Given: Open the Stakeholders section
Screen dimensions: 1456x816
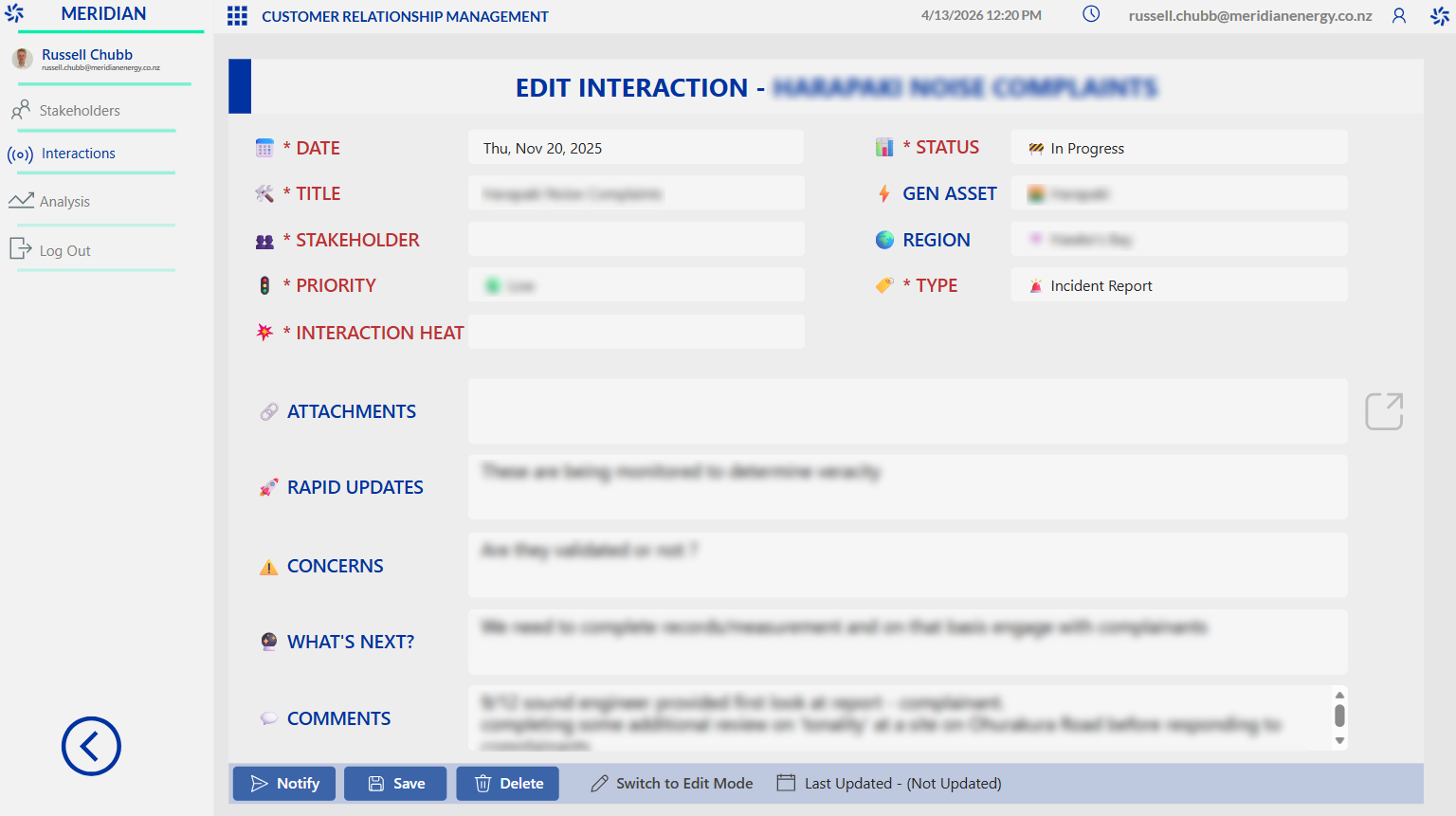Looking at the screenshot, I should 80,111.
